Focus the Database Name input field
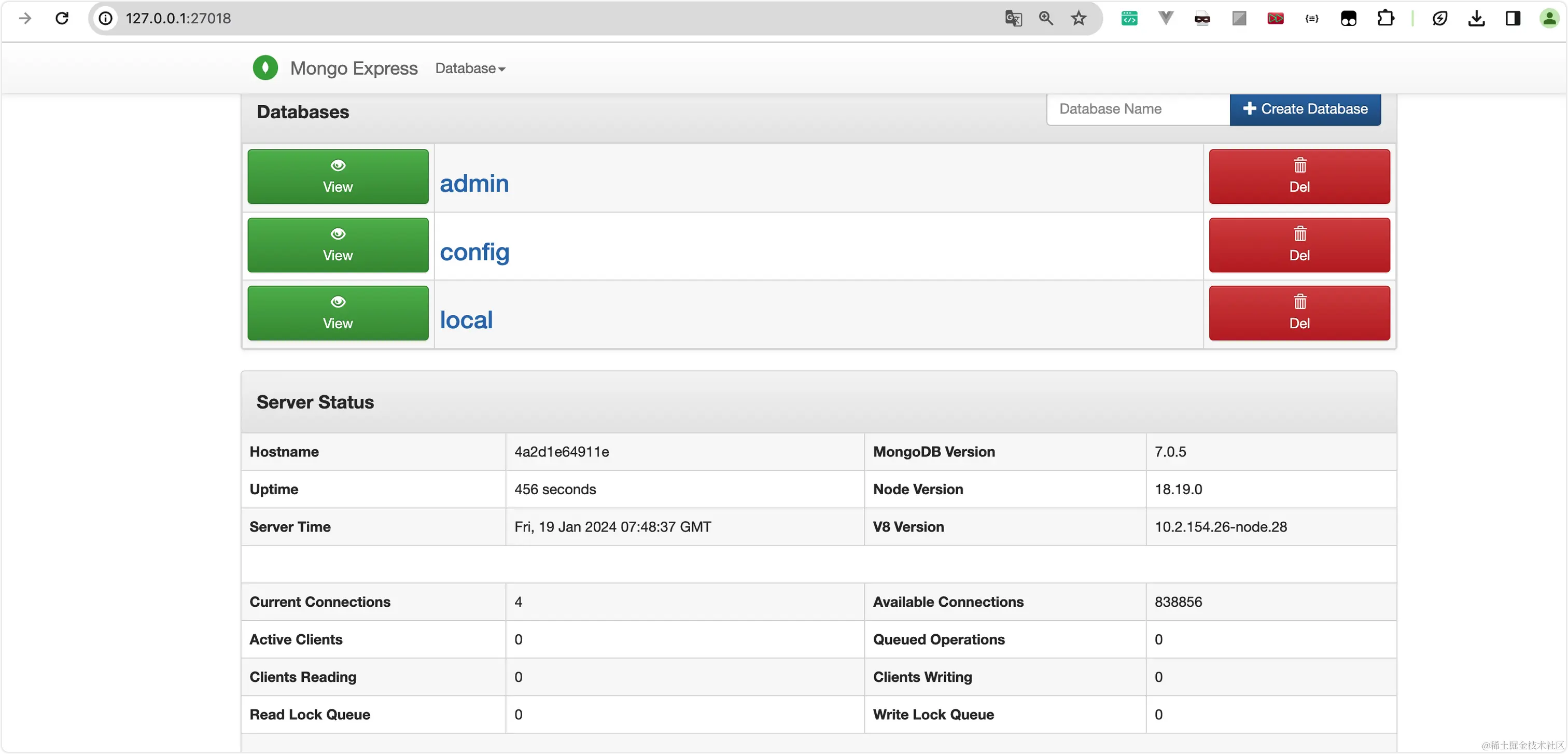Image resolution: width=1568 pixels, height=754 pixels. (x=1137, y=109)
